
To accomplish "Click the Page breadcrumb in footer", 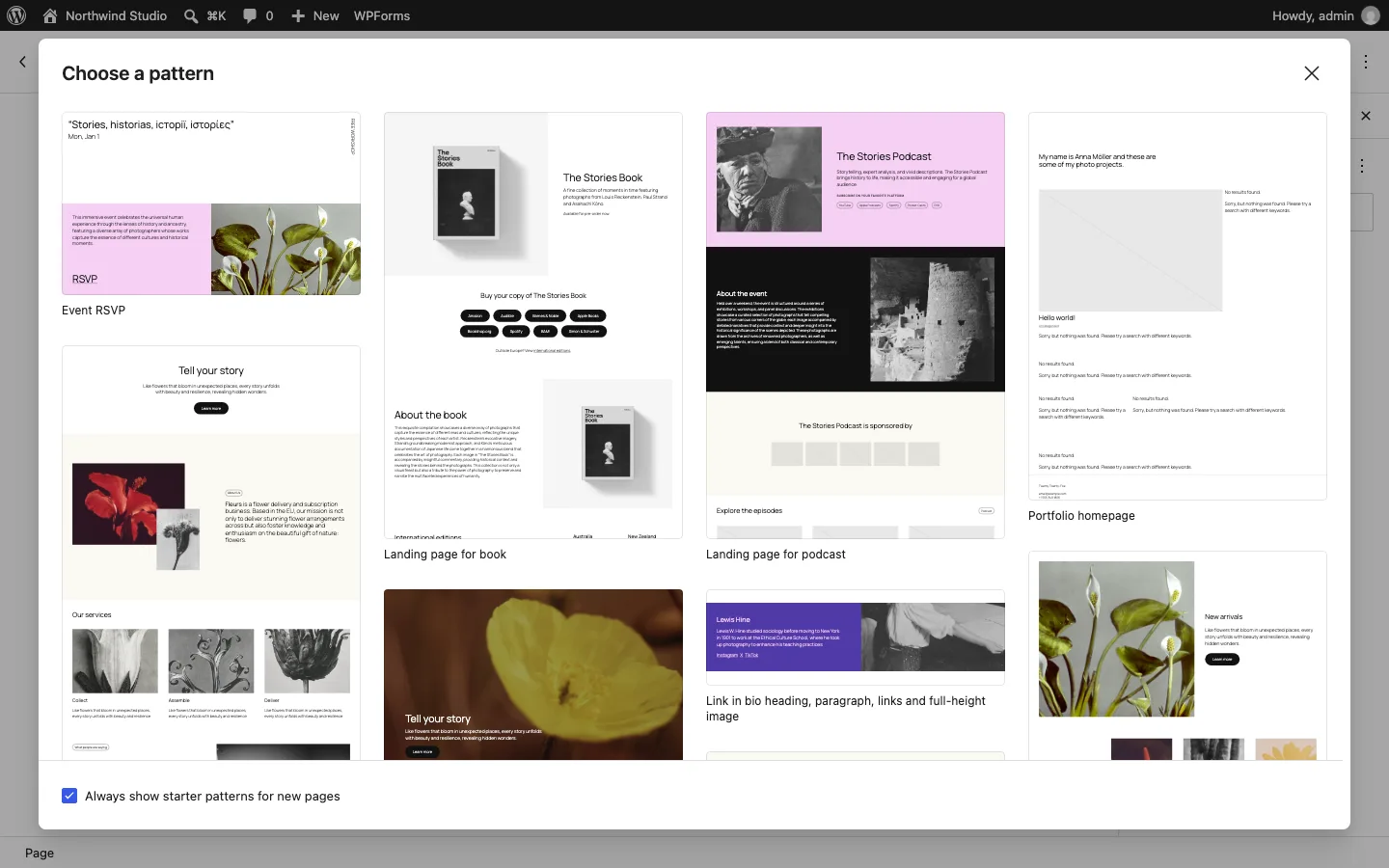I will pyautogui.click(x=40, y=853).
